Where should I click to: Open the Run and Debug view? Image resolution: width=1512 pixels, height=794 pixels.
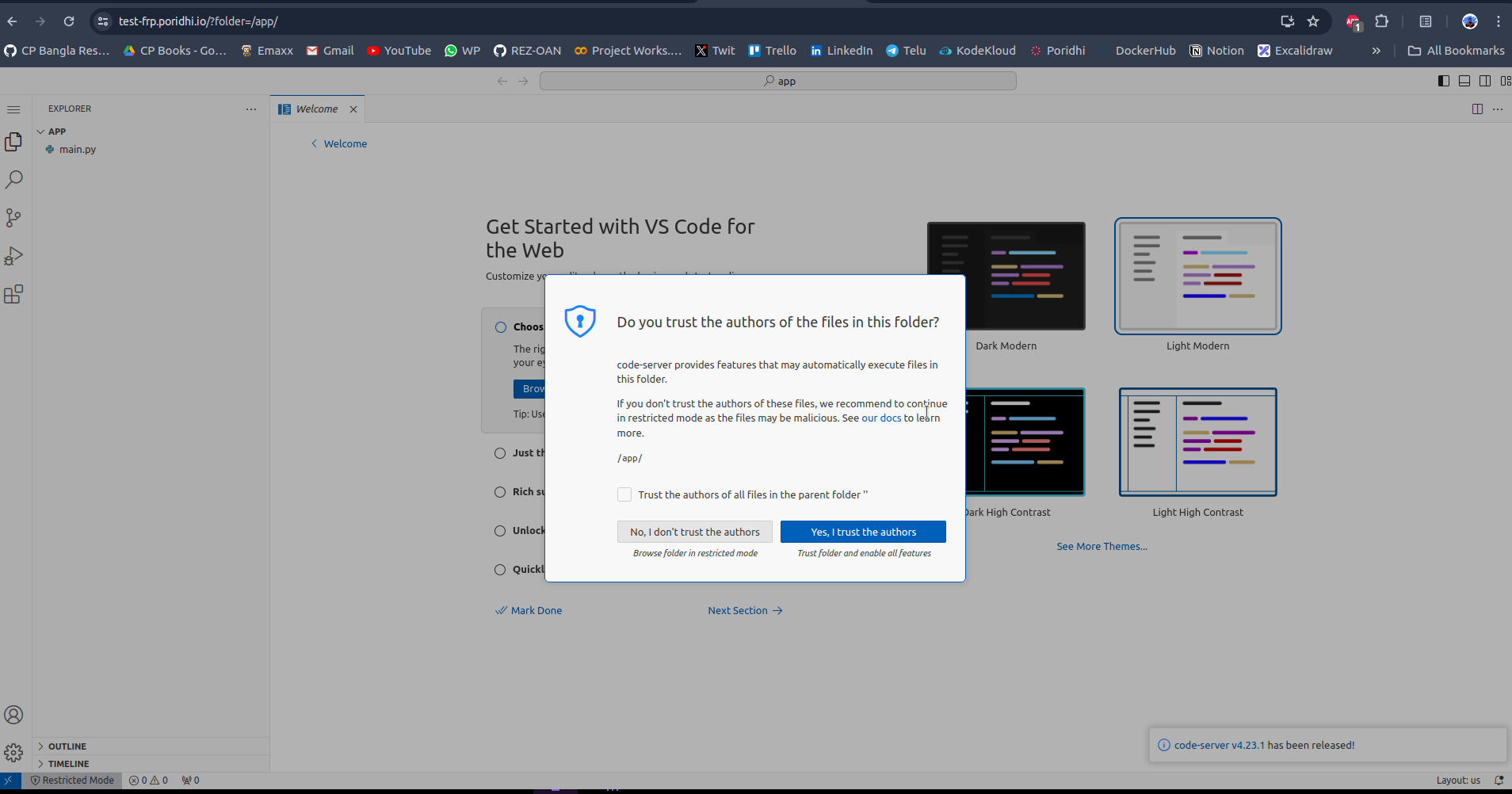point(13,257)
